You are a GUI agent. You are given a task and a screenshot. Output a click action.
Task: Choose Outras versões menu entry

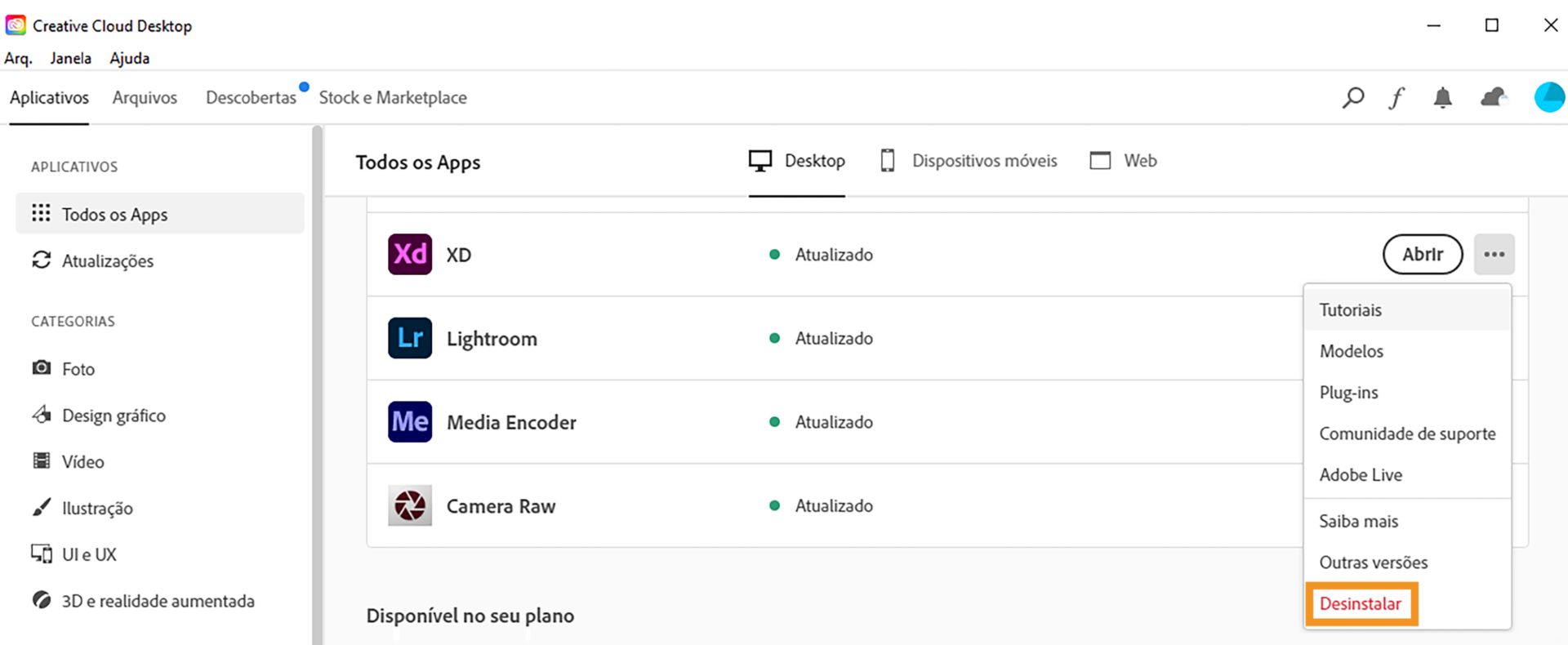(1408, 563)
